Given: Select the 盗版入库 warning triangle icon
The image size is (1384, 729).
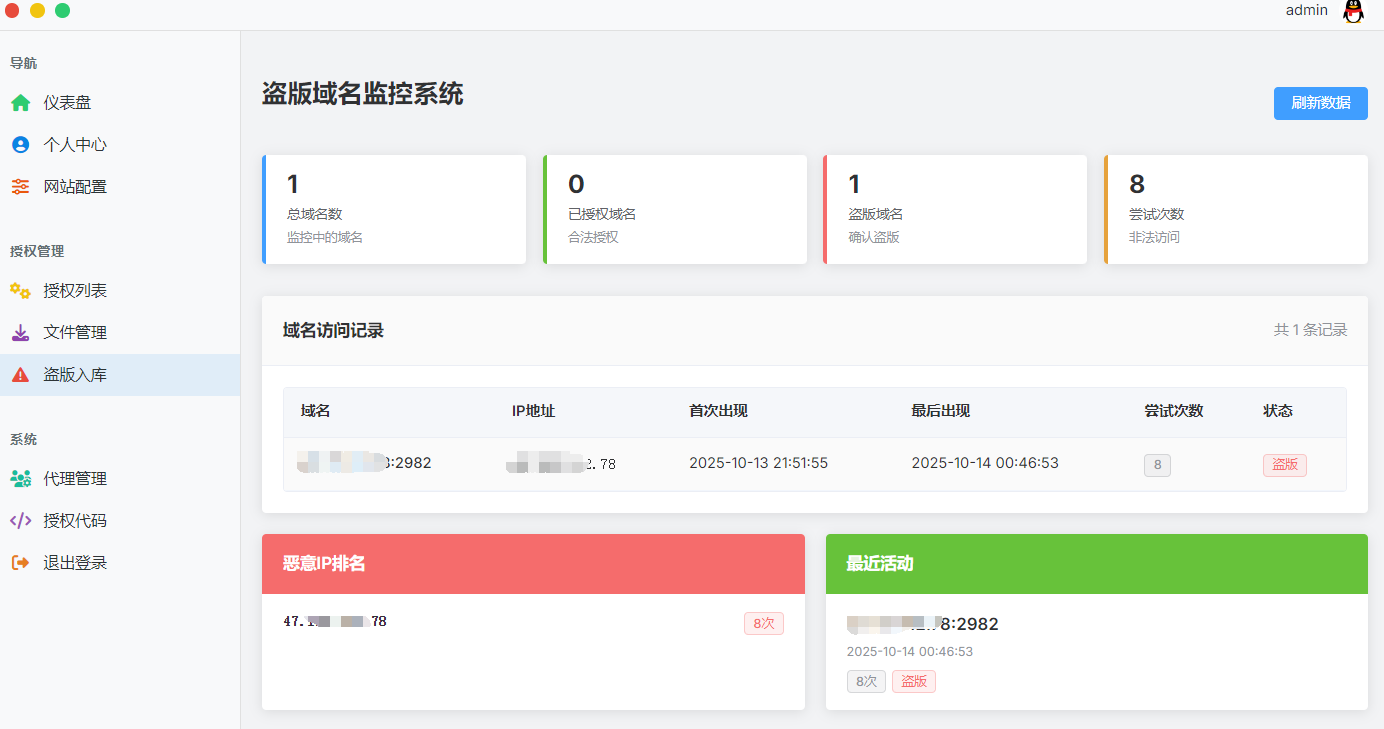Looking at the screenshot, I should [x=20, y=374].
